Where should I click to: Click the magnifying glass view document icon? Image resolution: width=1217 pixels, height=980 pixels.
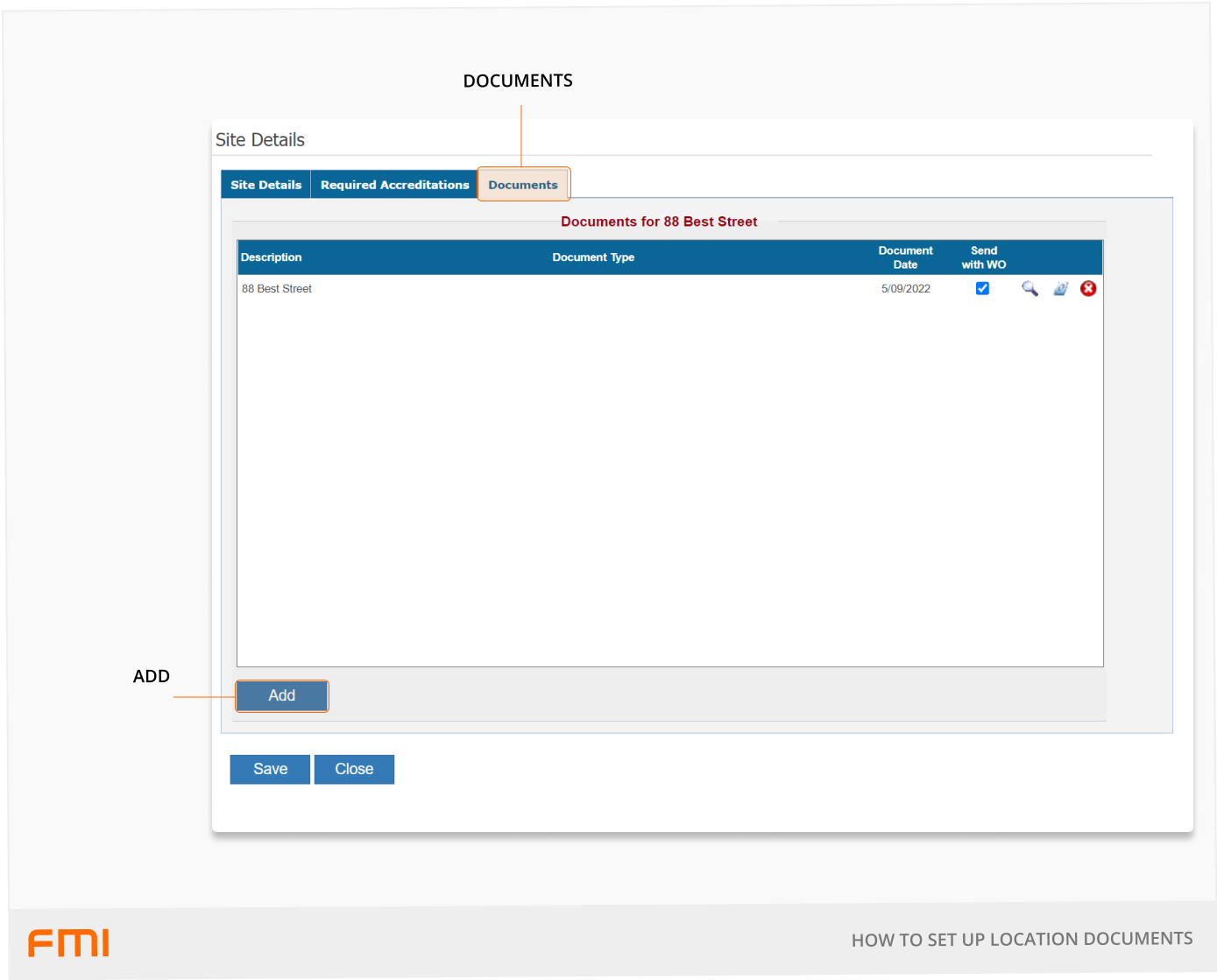pyautogui.click(x=1029, y=289)
